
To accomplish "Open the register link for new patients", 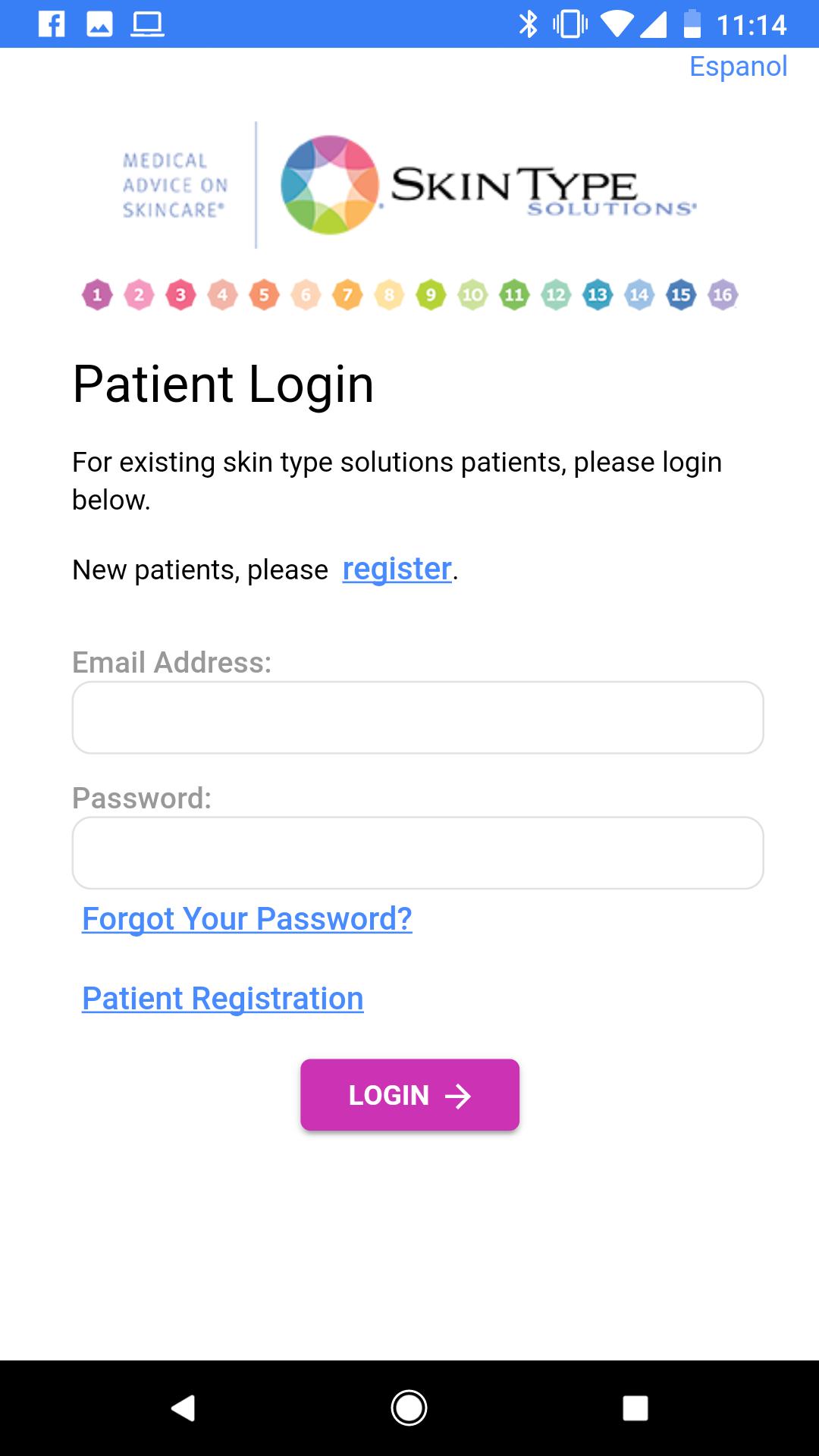I will pos(397,569).
